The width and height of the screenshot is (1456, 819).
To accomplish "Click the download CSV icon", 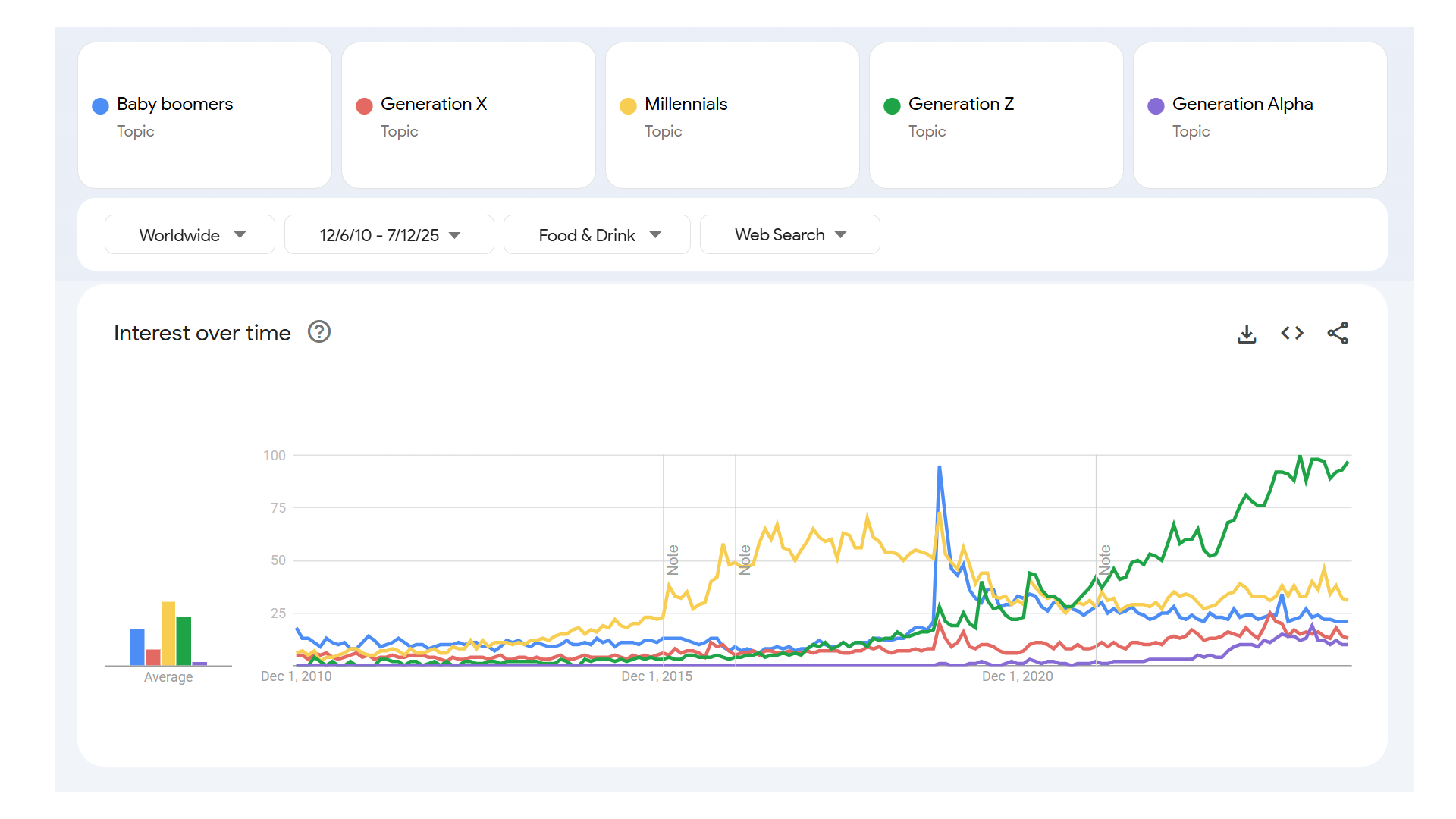I will click(1247, 334).
